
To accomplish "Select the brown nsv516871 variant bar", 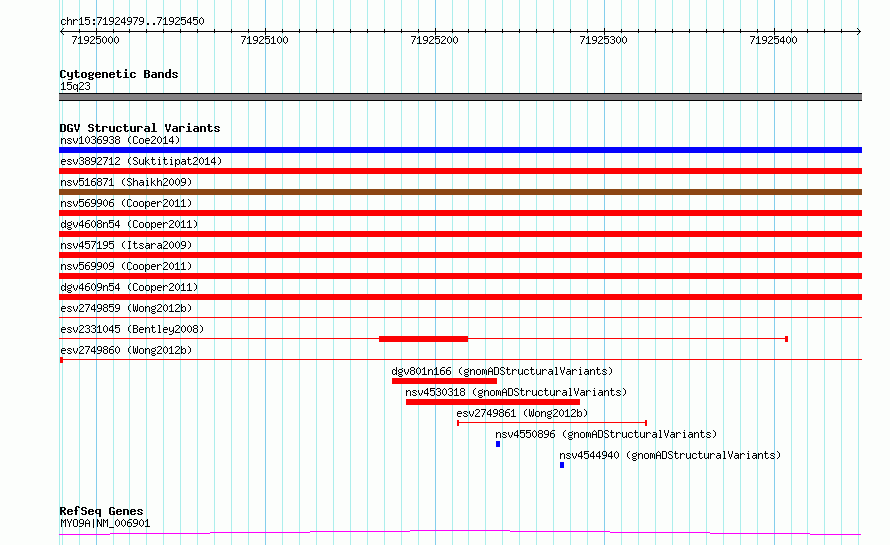I will coord(460,192).
